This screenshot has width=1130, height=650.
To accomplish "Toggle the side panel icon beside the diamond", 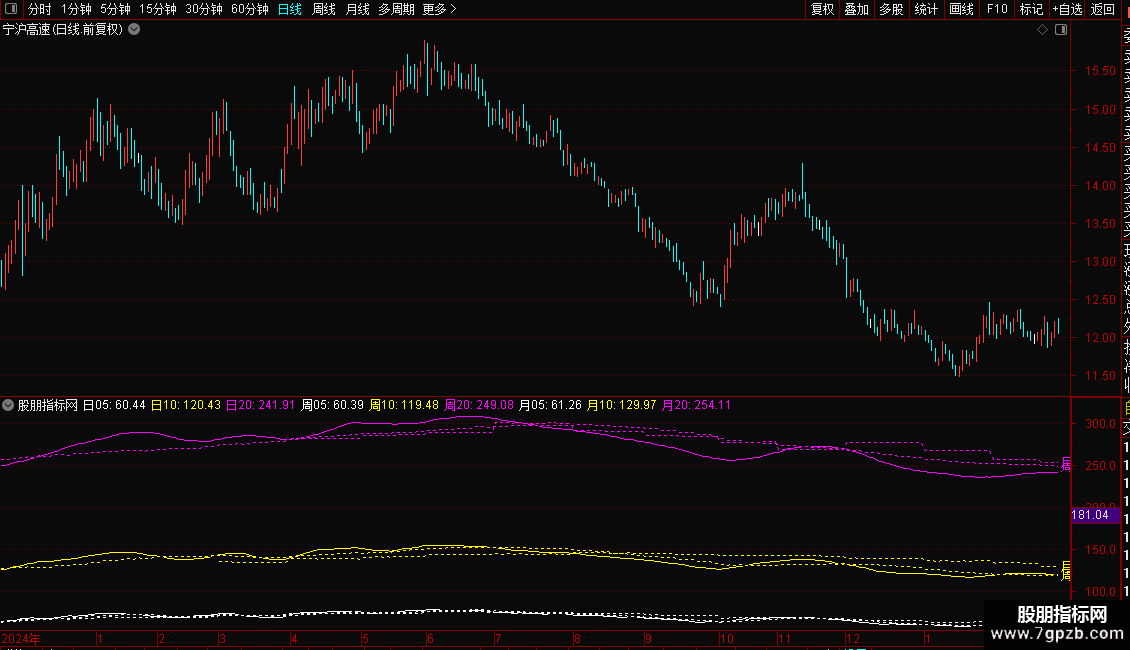I will pyautogui.click(x=1060, y=30).
